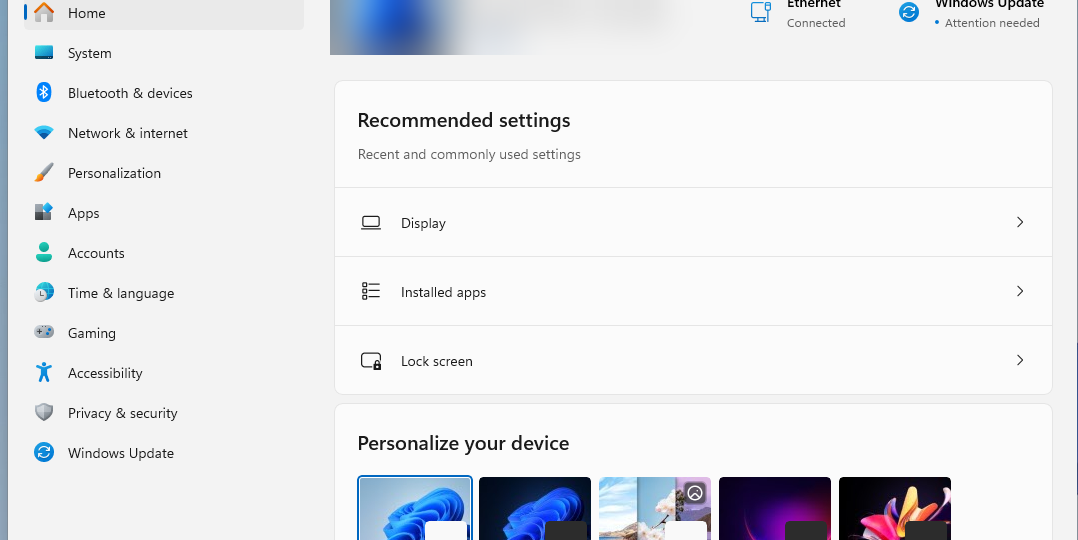The height and width of the screenshot is (540, 1078).
Task: Open Gaming settings
Action: click(x=164, y=332)
